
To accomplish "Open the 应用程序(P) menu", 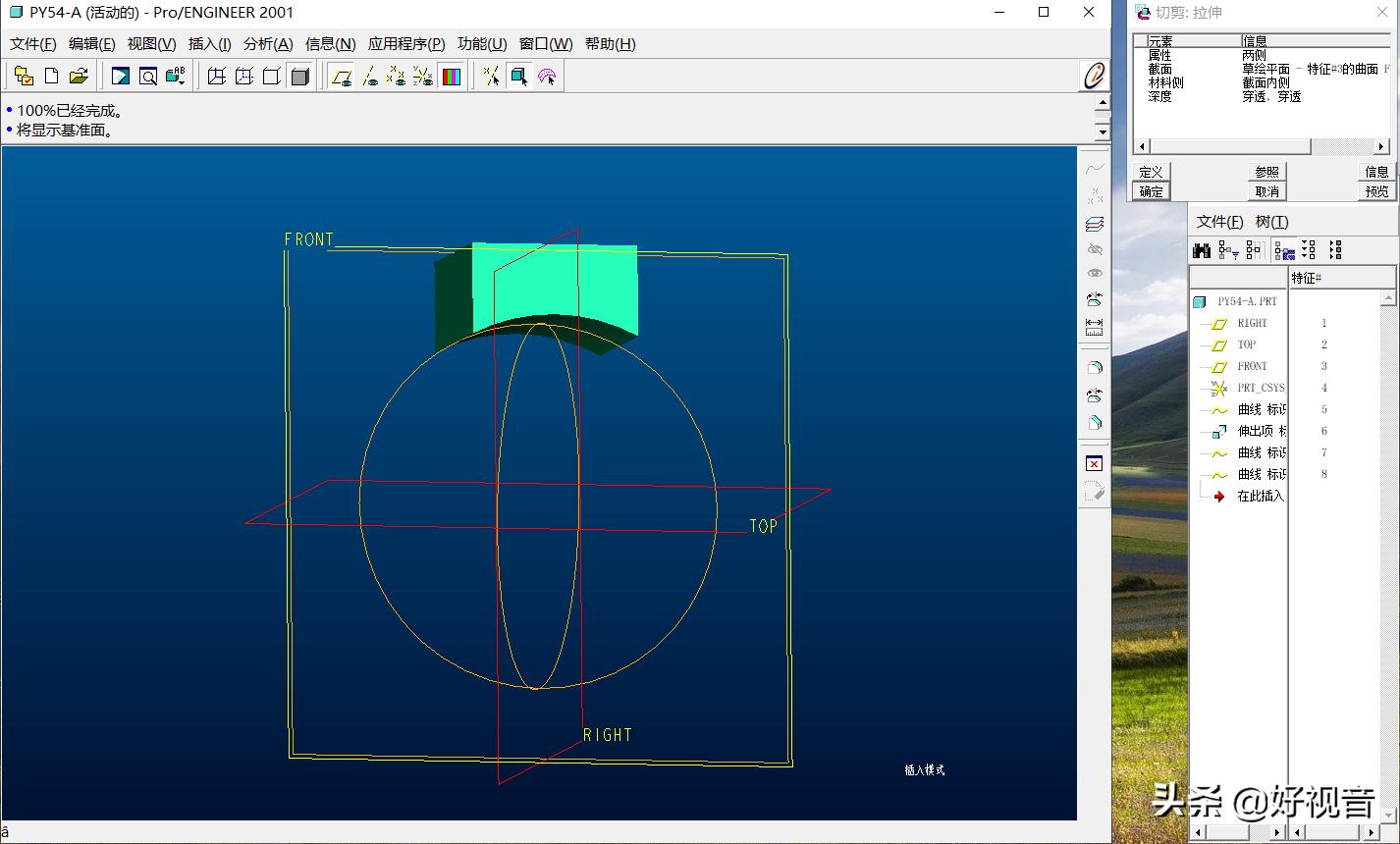I will click(x=405, y=44).
